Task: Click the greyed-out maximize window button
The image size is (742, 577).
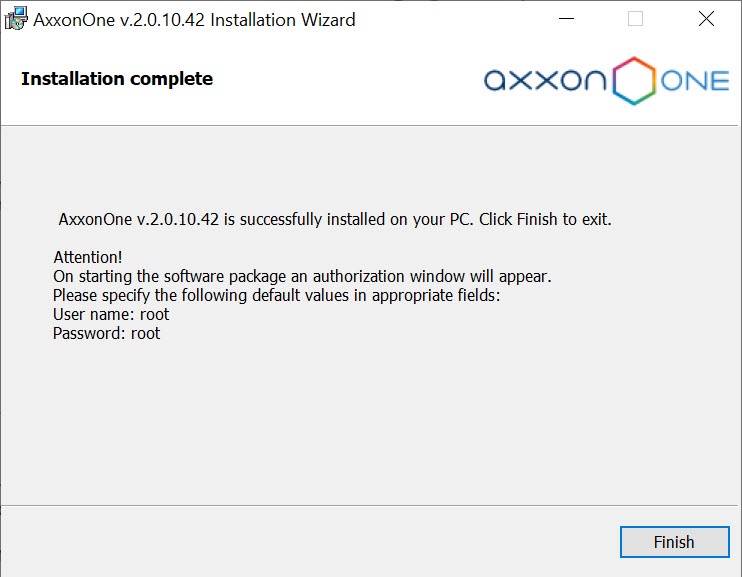Action: (635, 19)
